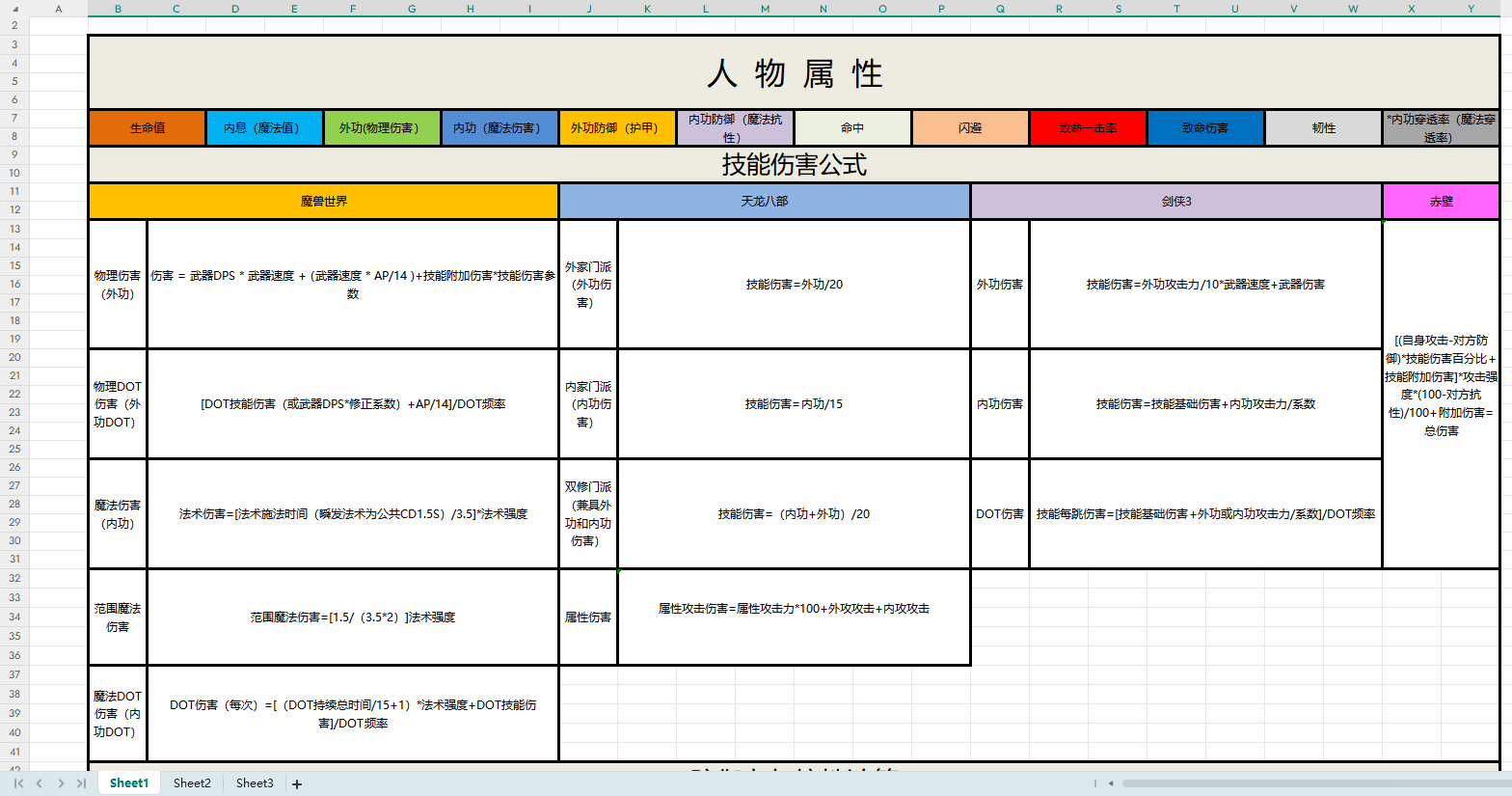Select the 双修门派 label cell
This screenshot has width=1512, height=796.
(x=588, y=513)
